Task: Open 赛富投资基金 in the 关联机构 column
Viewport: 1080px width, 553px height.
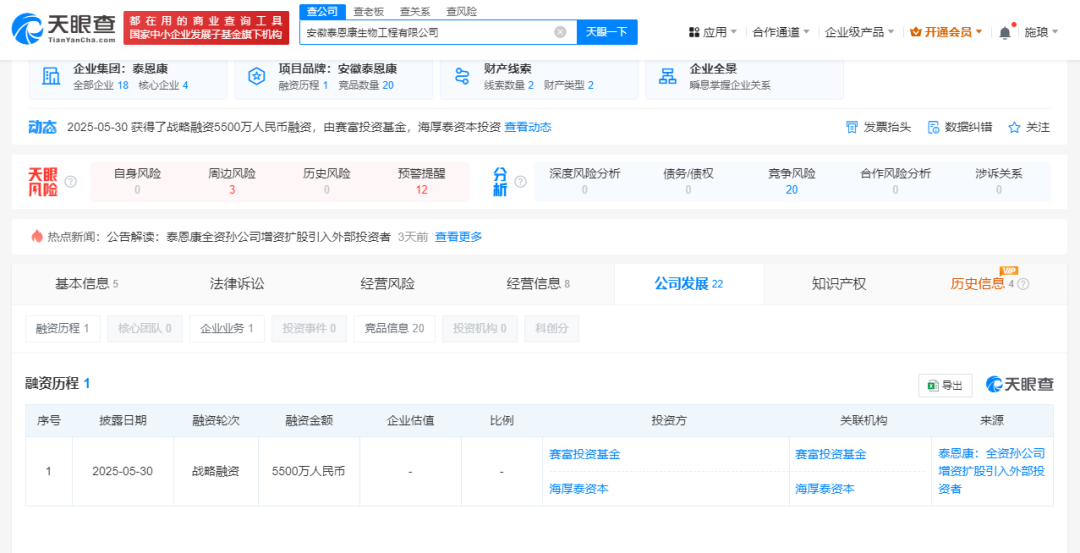Action: click(x=831, y=455)
